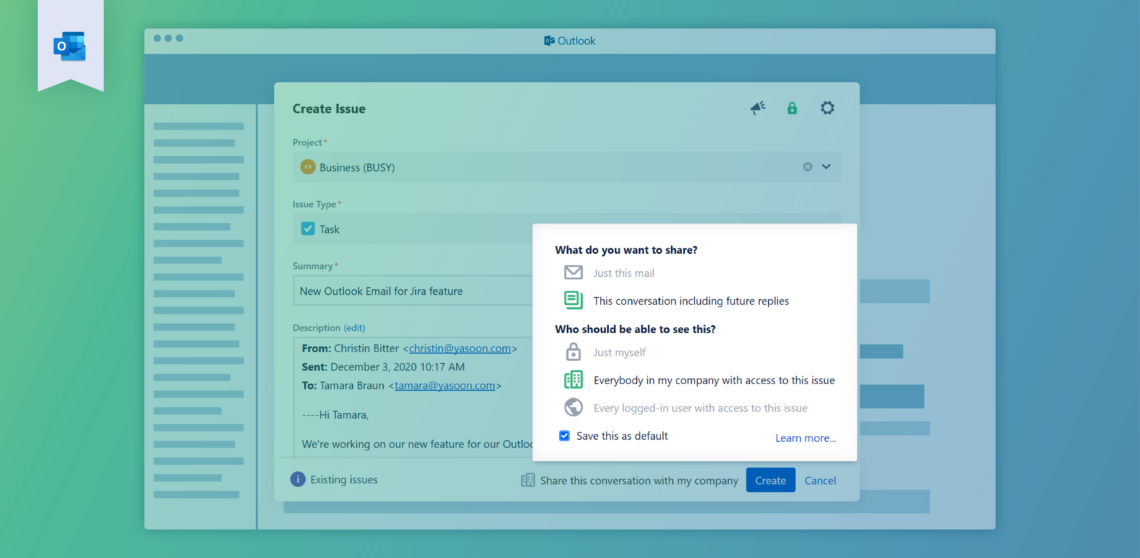This screenshot has width=1140, height=558.
Task: Click the envelope mail icon
Action: point(574,273)
